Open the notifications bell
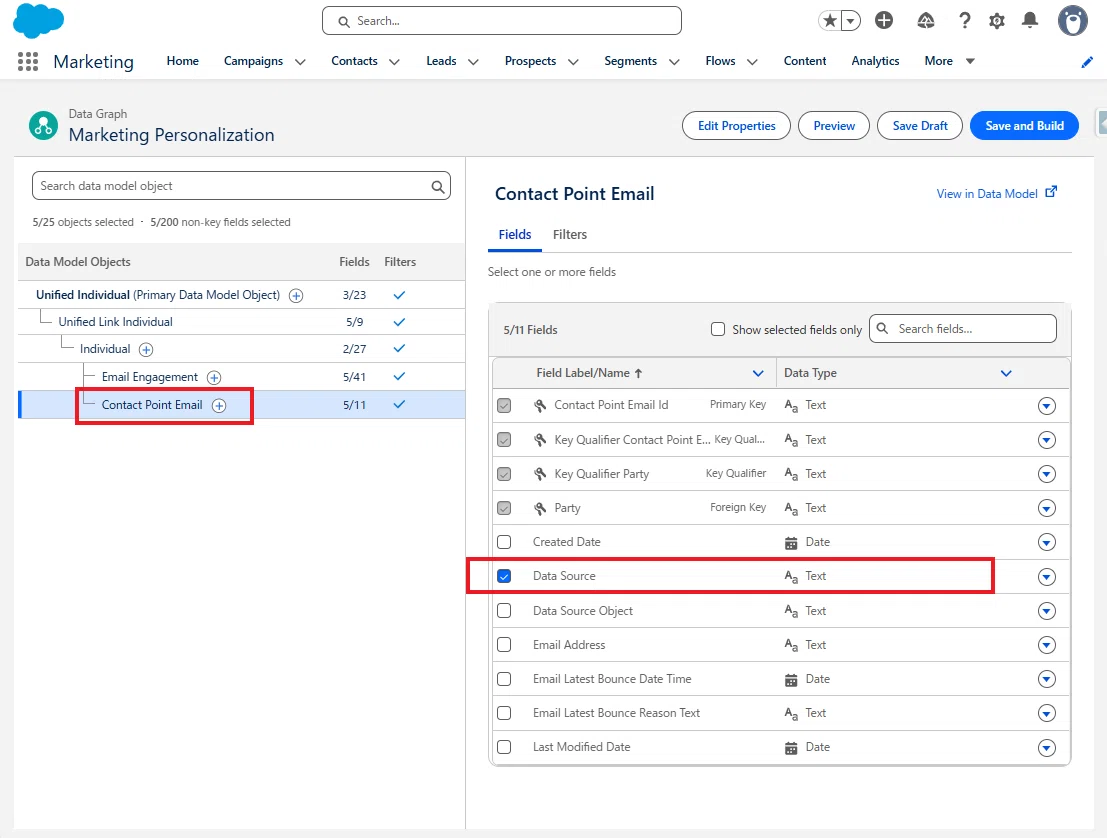1107x838 pixels. click(1030, 20)
